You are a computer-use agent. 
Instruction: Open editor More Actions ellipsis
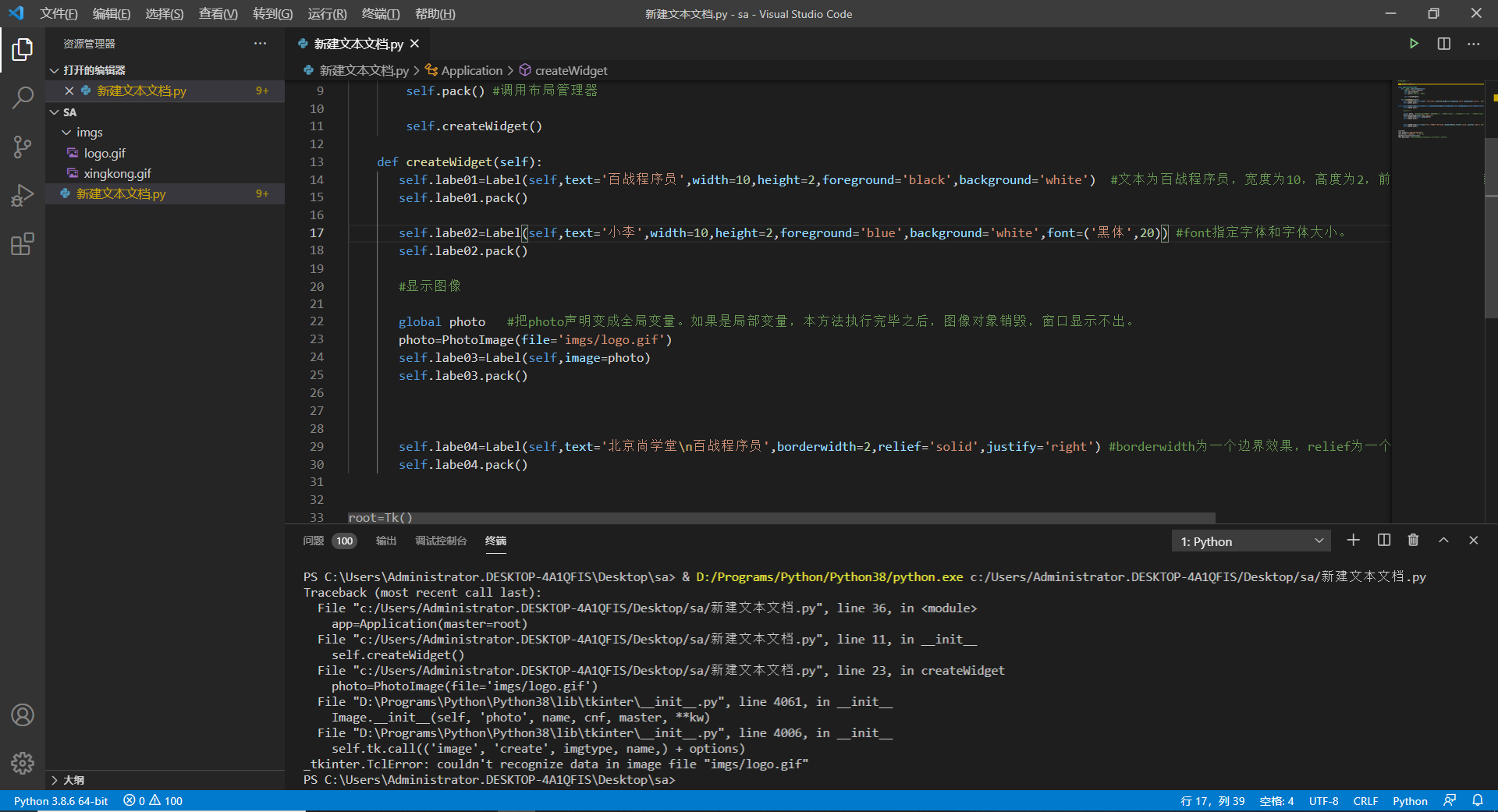tap(1473, 44)
